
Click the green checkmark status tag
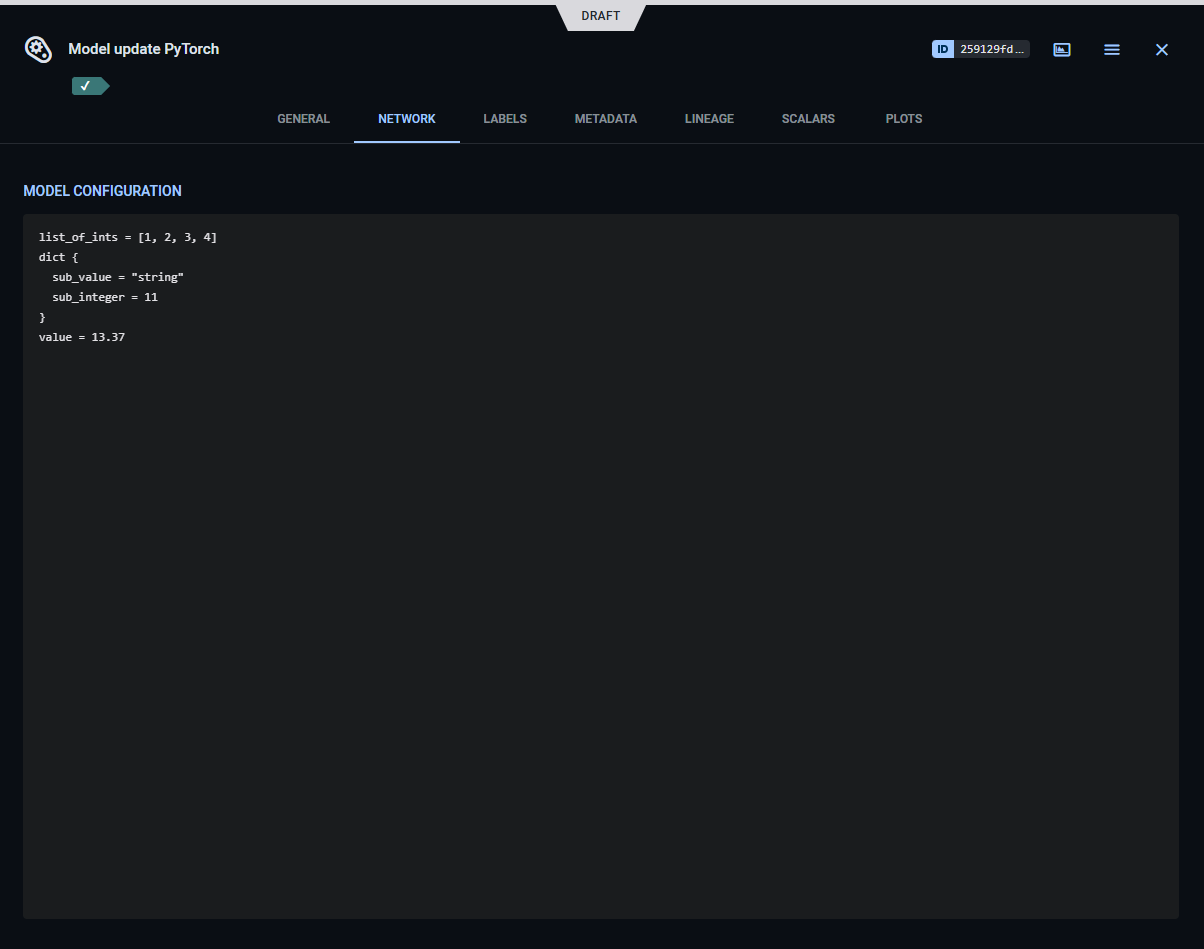click(89, 86)
